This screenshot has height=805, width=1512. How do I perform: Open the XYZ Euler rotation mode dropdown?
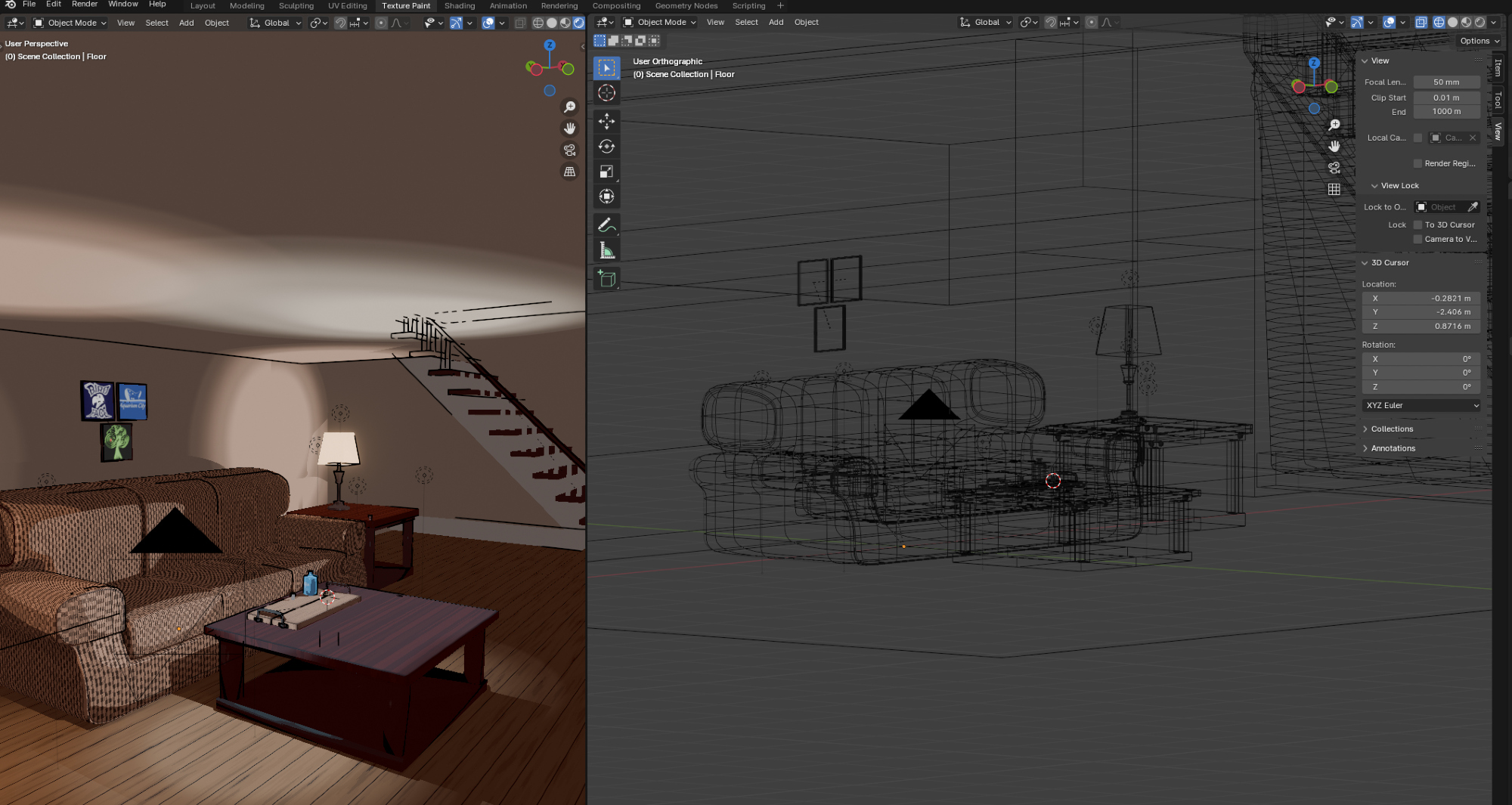point(1421,405)
